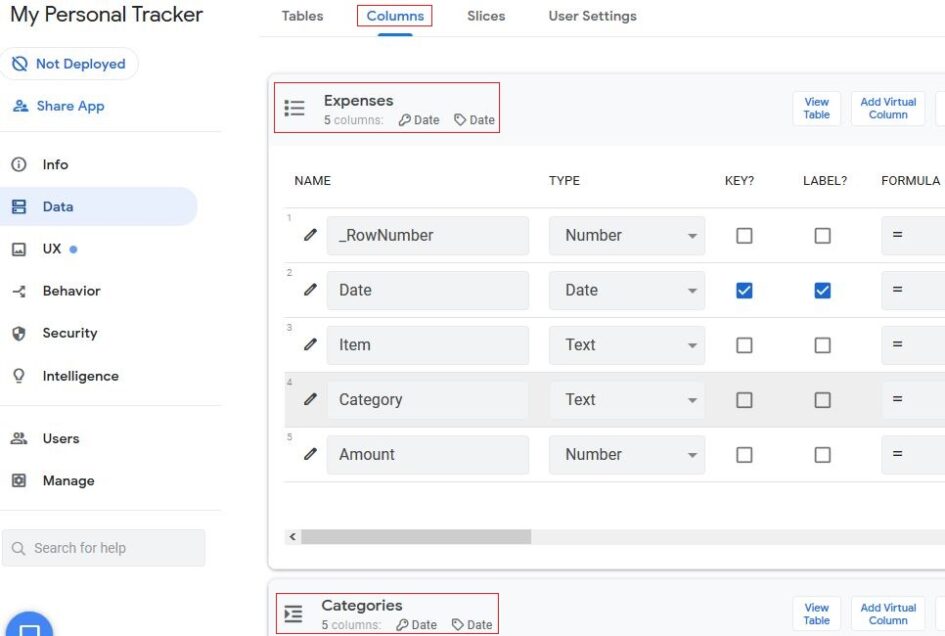Image resolution: width=945 pixels, height=636 pixels.
Task: Edit the Amount column name with the pencil
Action: point(311,454)
